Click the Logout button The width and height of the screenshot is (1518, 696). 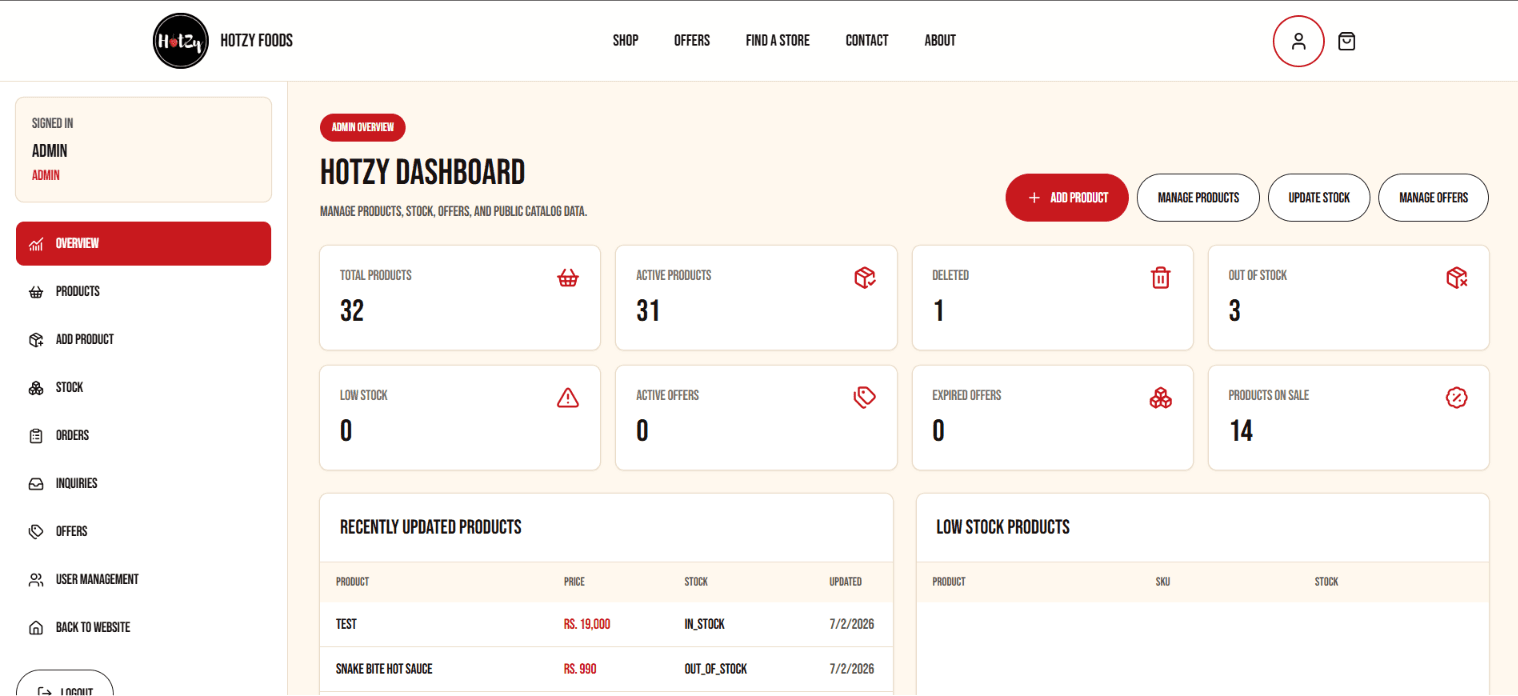[x=65, y=683]
